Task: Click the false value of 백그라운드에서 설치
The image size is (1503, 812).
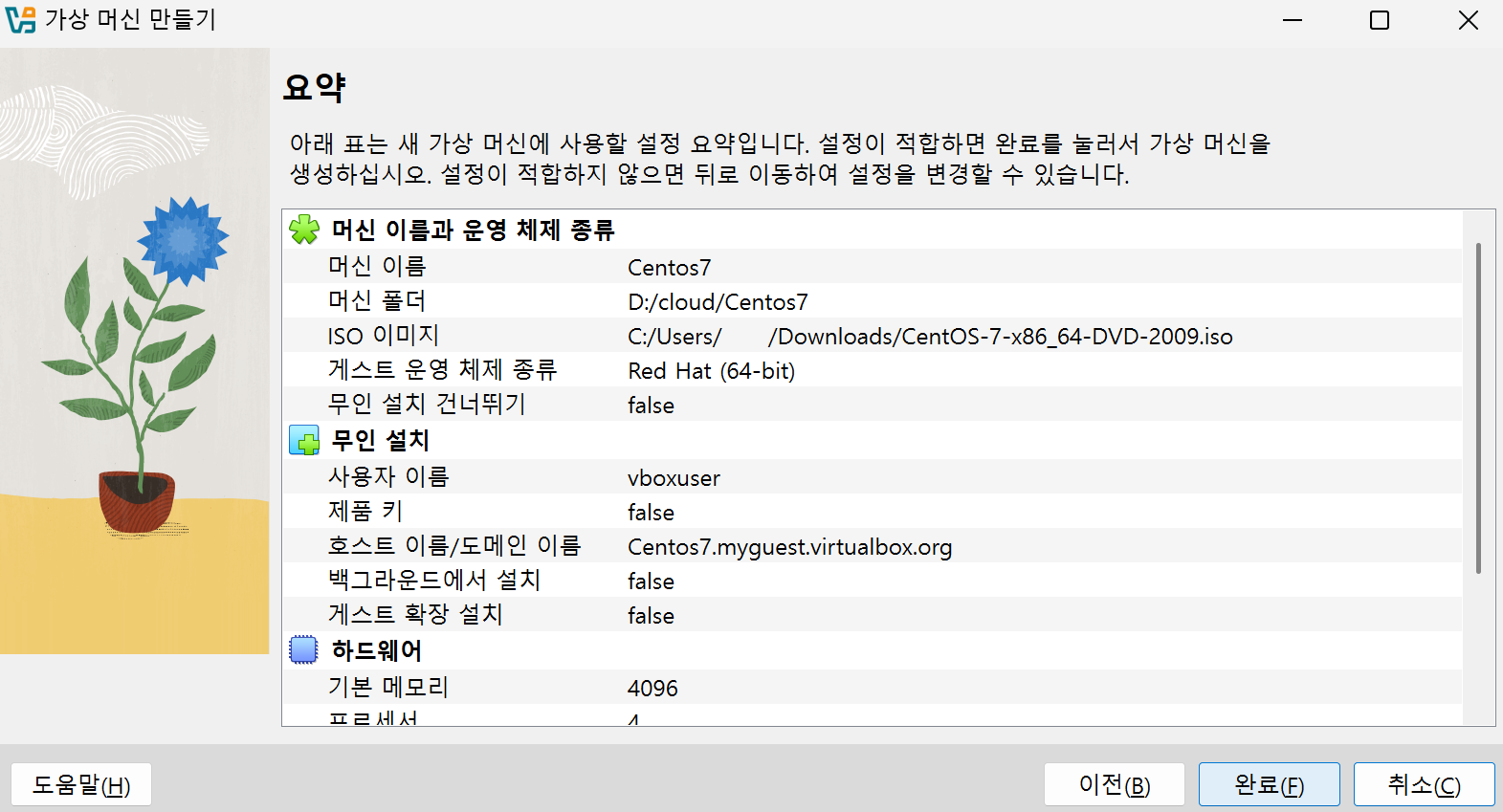Action: click(651, 582)
